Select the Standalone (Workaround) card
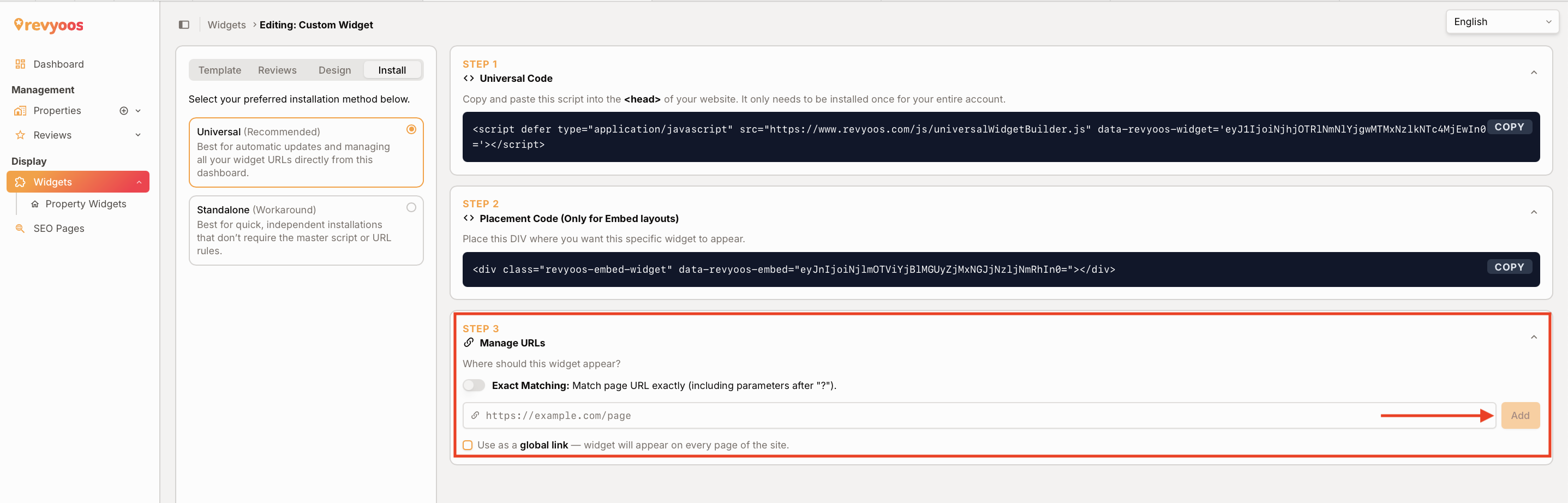Image resolution: width=1568 pixels, height=503 pixels. pos(306,230)
